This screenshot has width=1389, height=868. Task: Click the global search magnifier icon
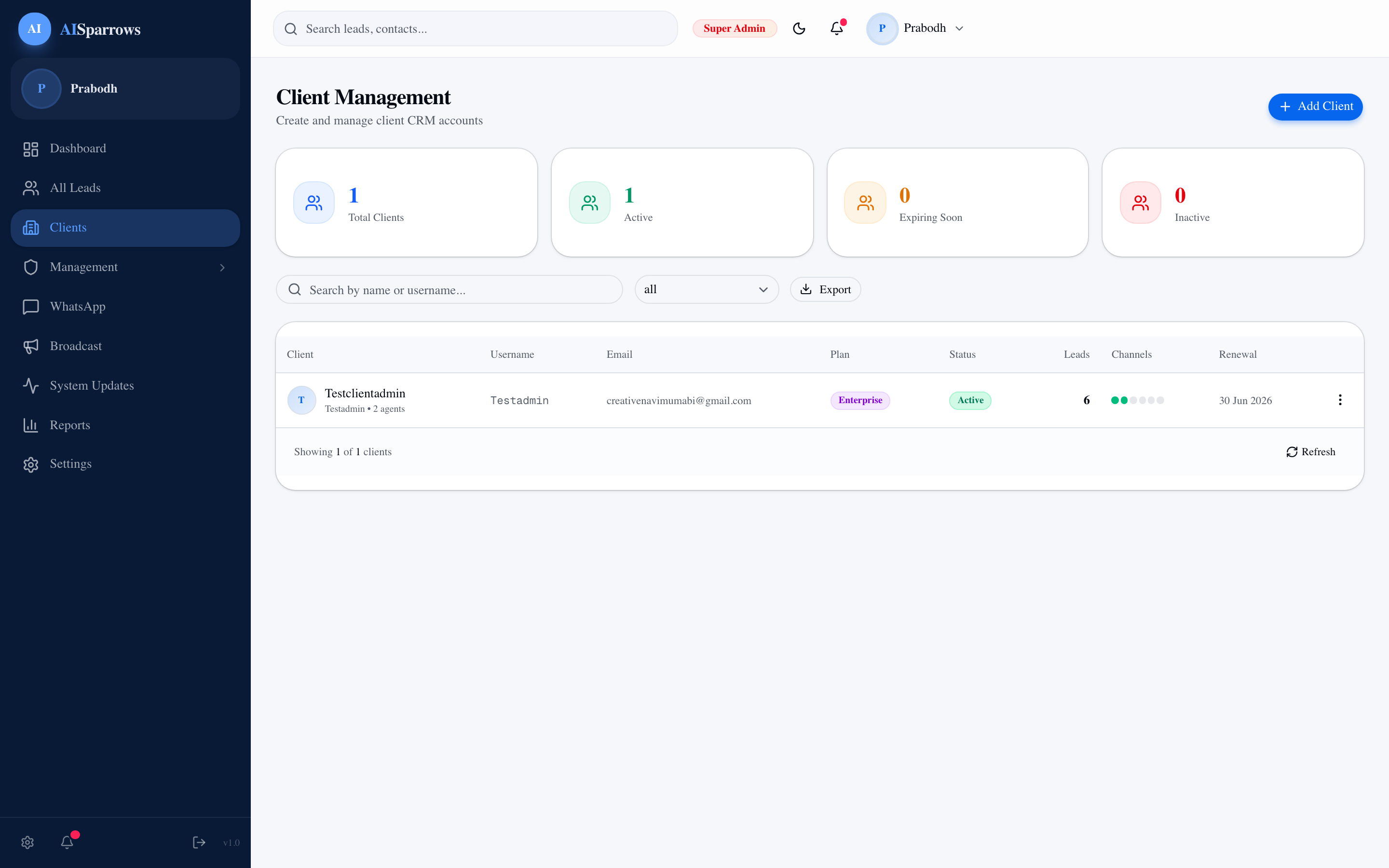click(291, 29)
